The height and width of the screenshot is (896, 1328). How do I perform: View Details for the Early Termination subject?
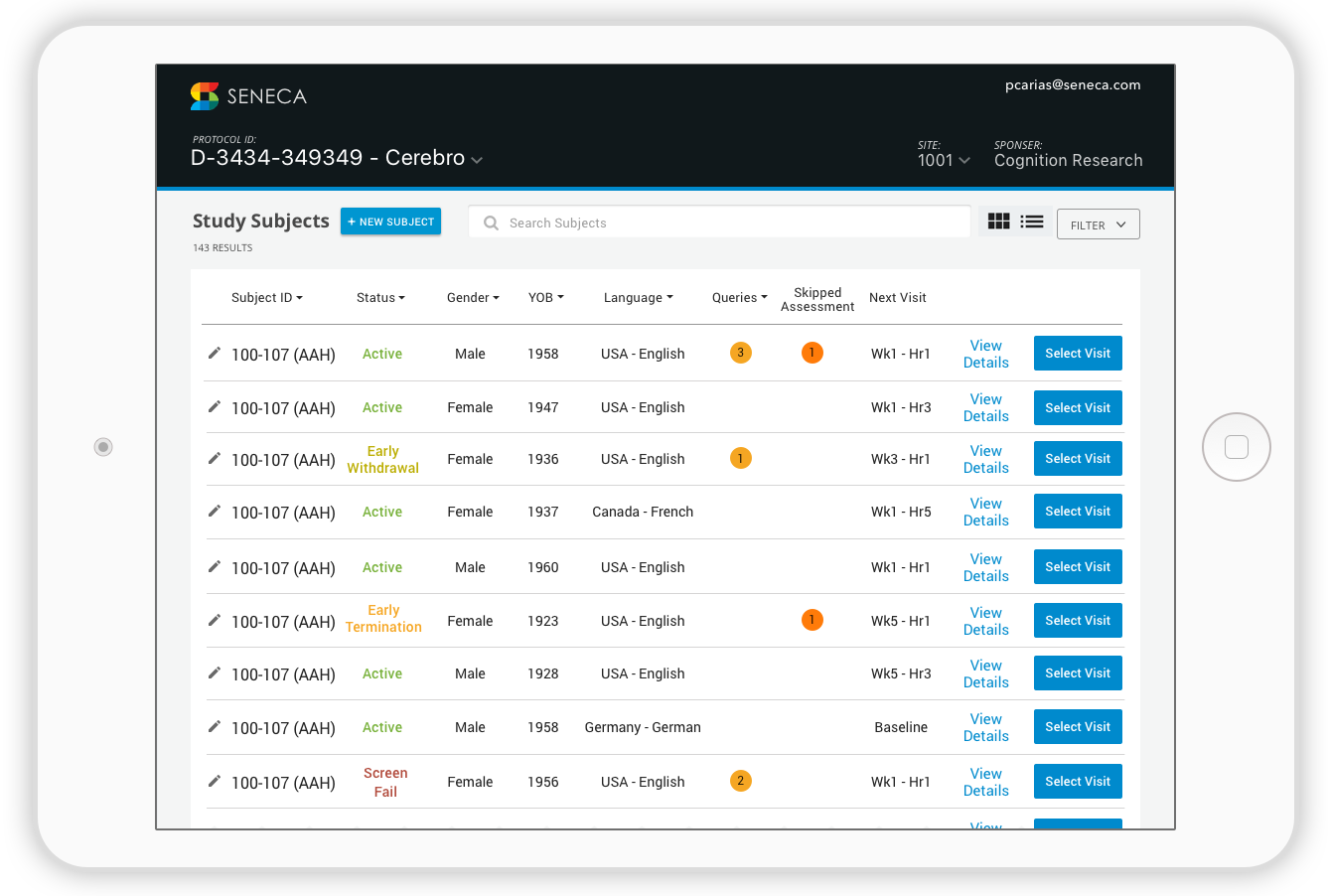coord(985,620)
